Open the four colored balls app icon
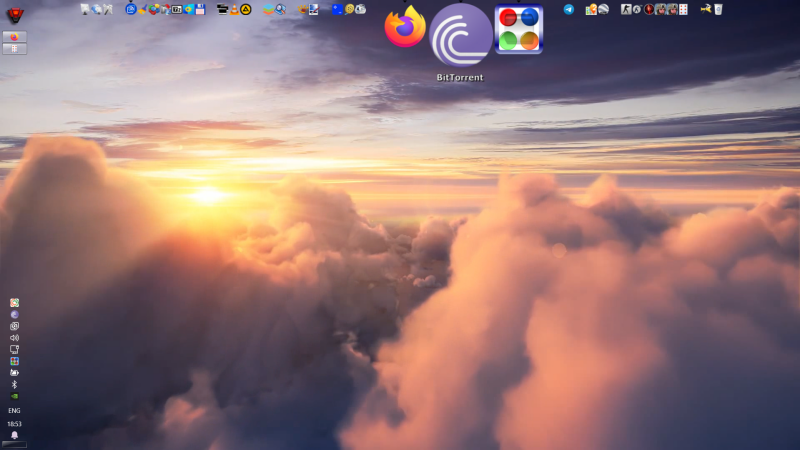 (518, 29)
